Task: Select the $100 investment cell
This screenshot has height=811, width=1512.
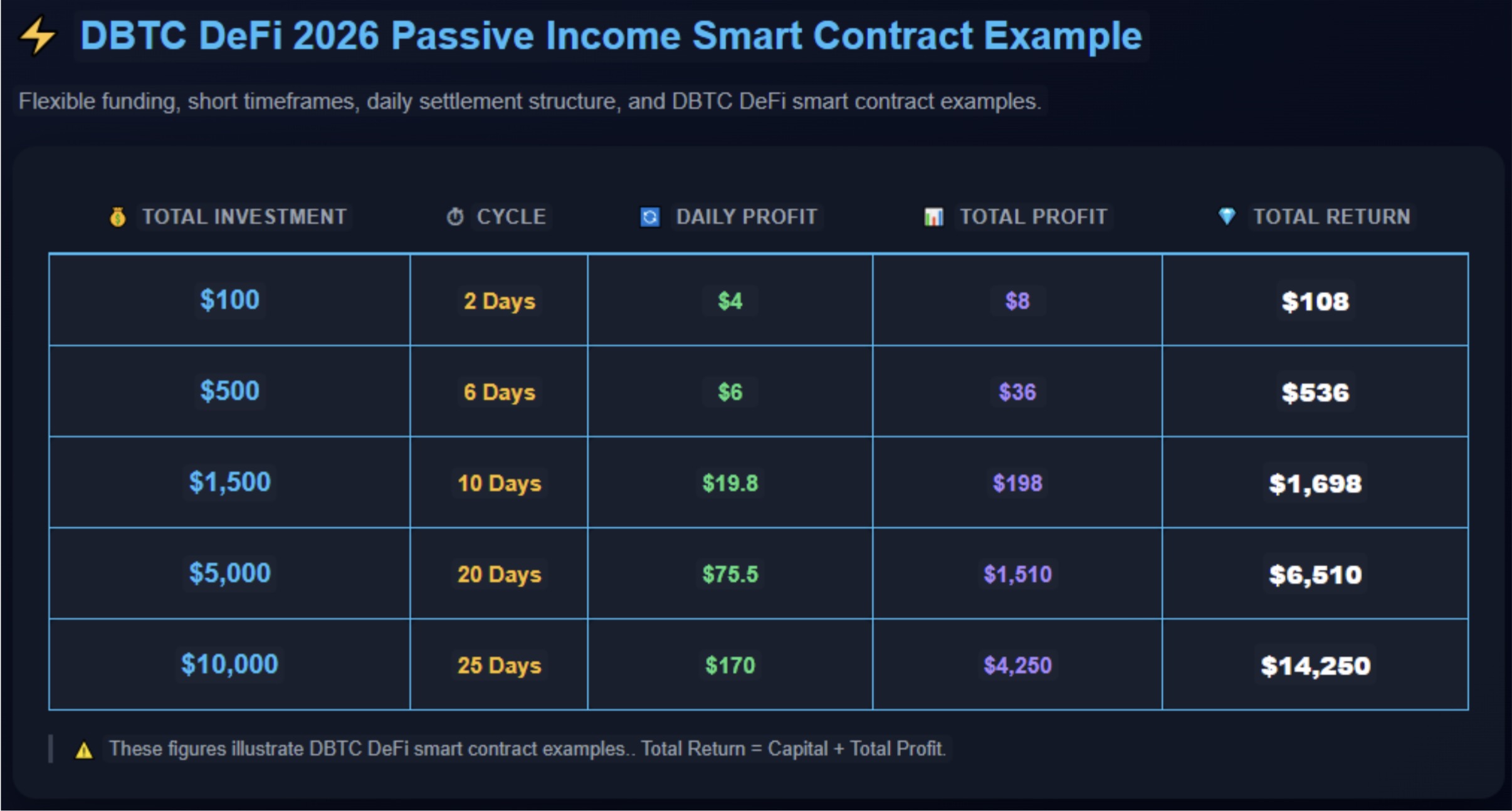Action: (x=229, y=300)
